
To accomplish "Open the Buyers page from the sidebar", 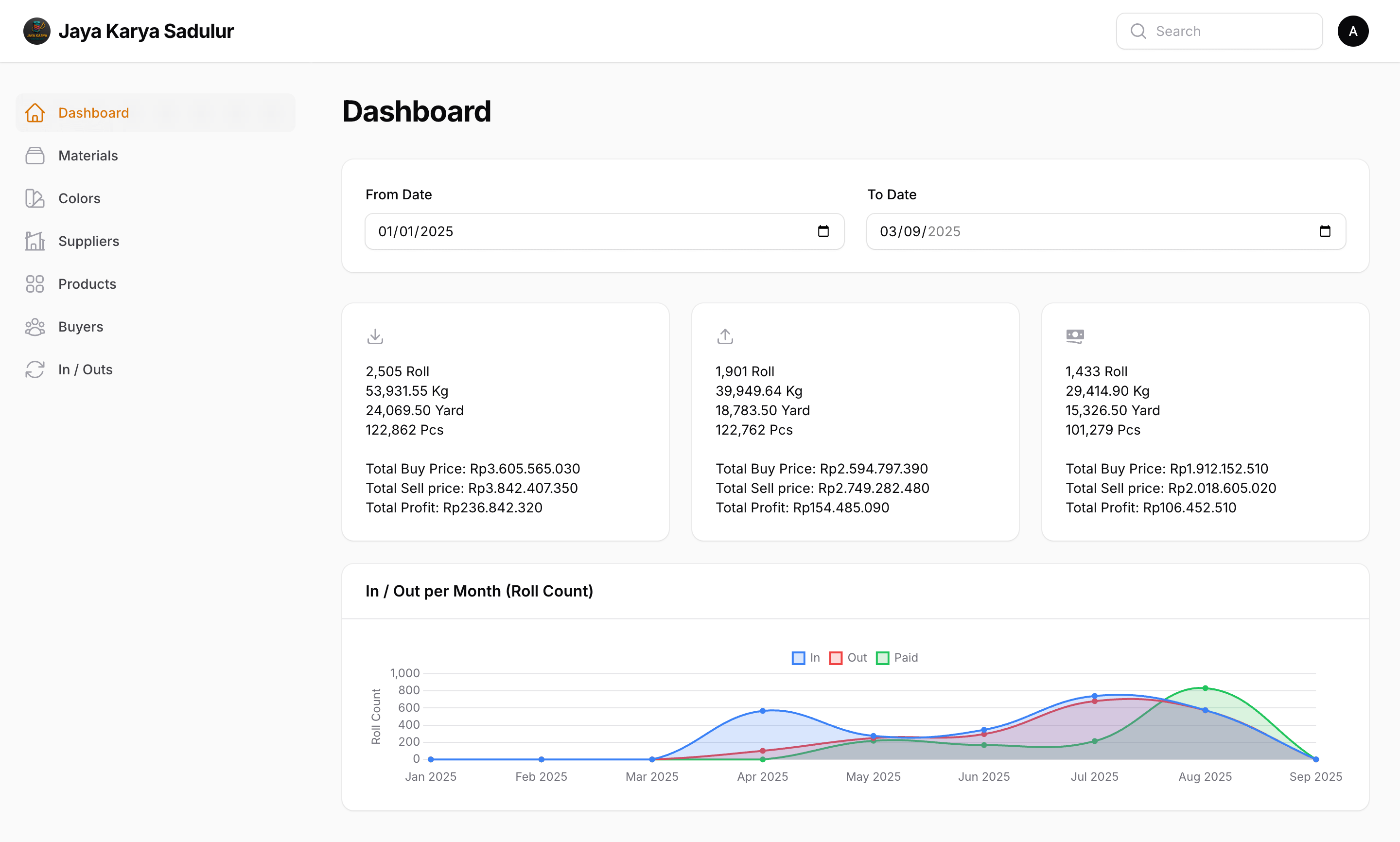I will 80,327.
